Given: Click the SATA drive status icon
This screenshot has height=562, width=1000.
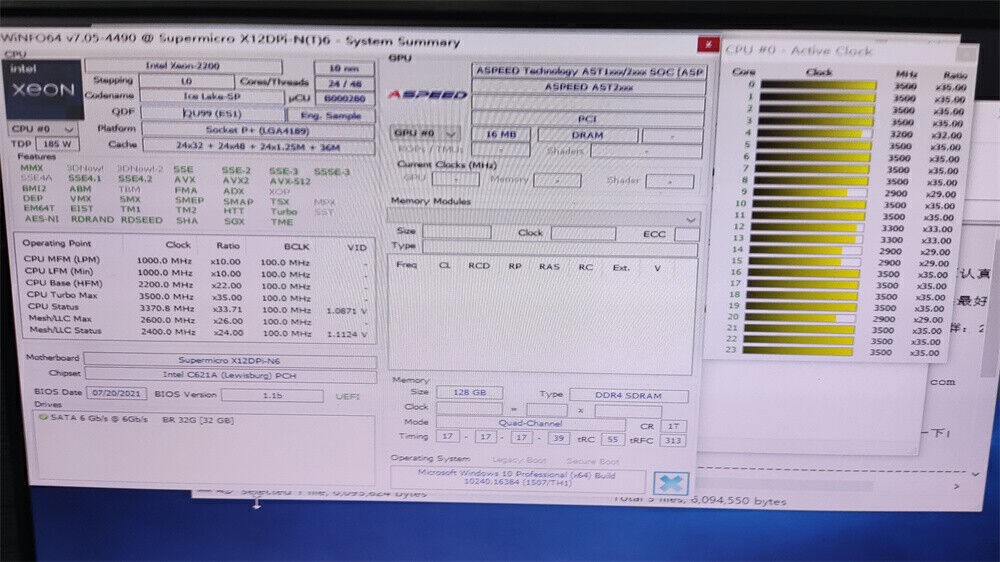Looking at the screenshot, I should point(43,417).
